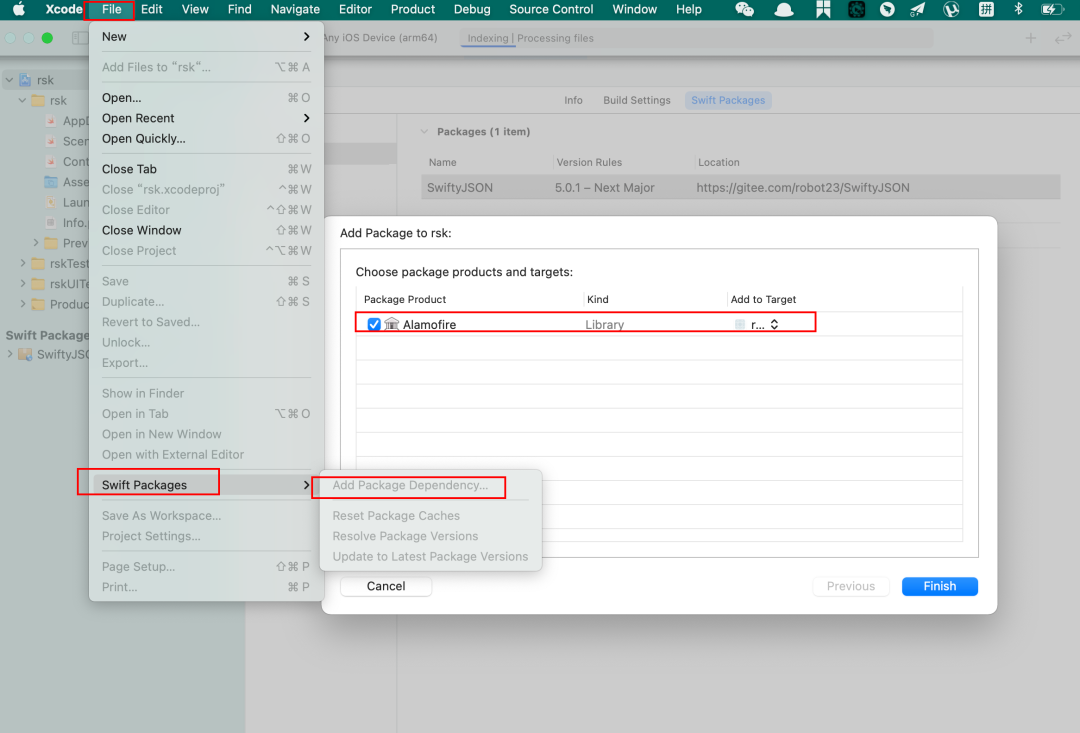Click the Alamofire library building icon
This screenshot has width=1080, height=733.
[x=392, y=324]
